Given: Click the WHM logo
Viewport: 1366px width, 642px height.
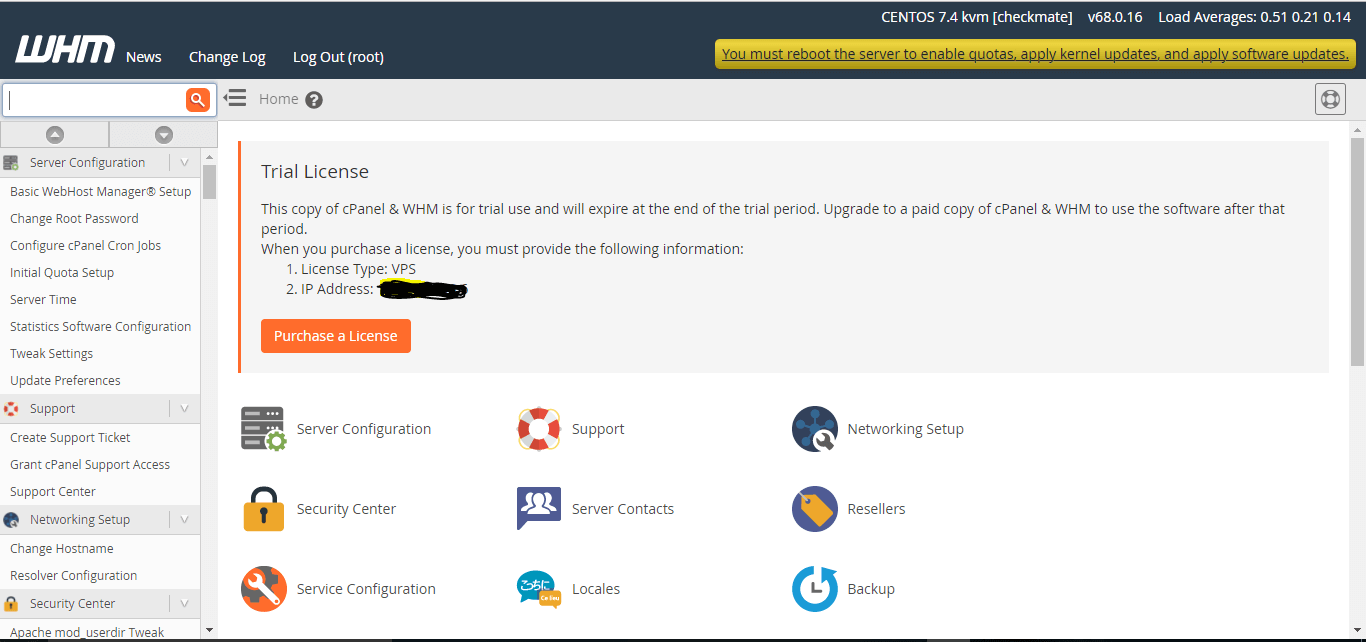Looking at the screenshot, I should click(65, 50).
